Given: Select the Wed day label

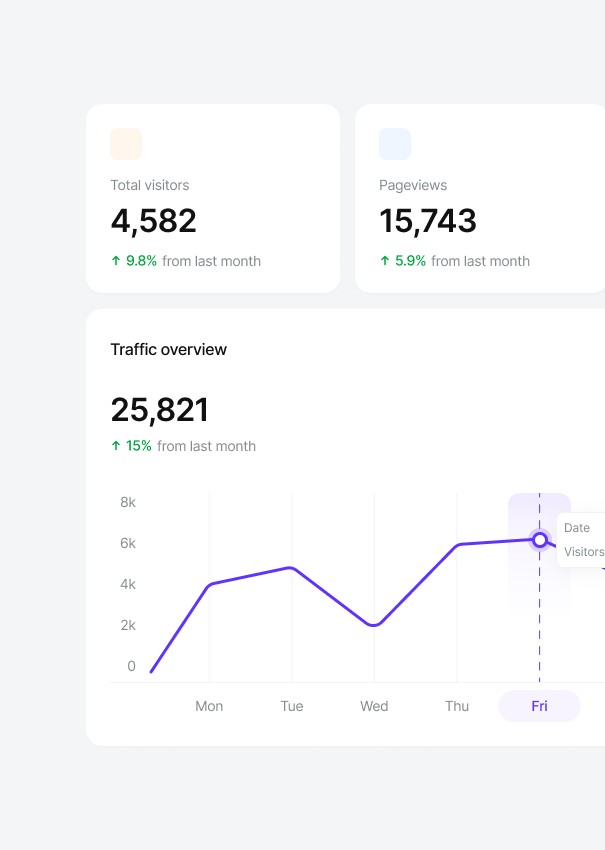Looking at the screenshot, I should [x=374, y=706].
